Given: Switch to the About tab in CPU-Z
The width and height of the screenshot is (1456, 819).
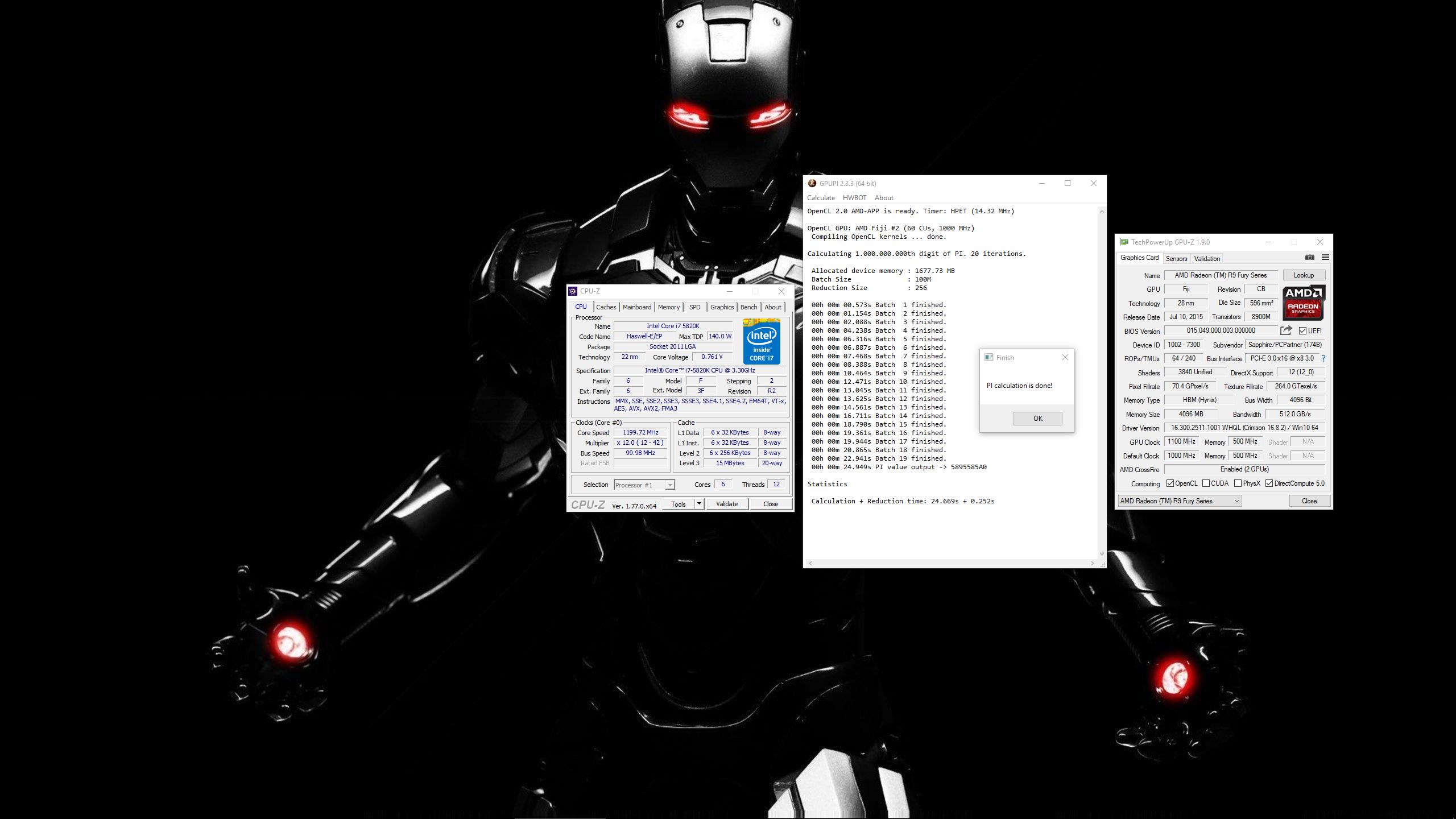Looking at the screenshot, I should (x=773, y=307).
